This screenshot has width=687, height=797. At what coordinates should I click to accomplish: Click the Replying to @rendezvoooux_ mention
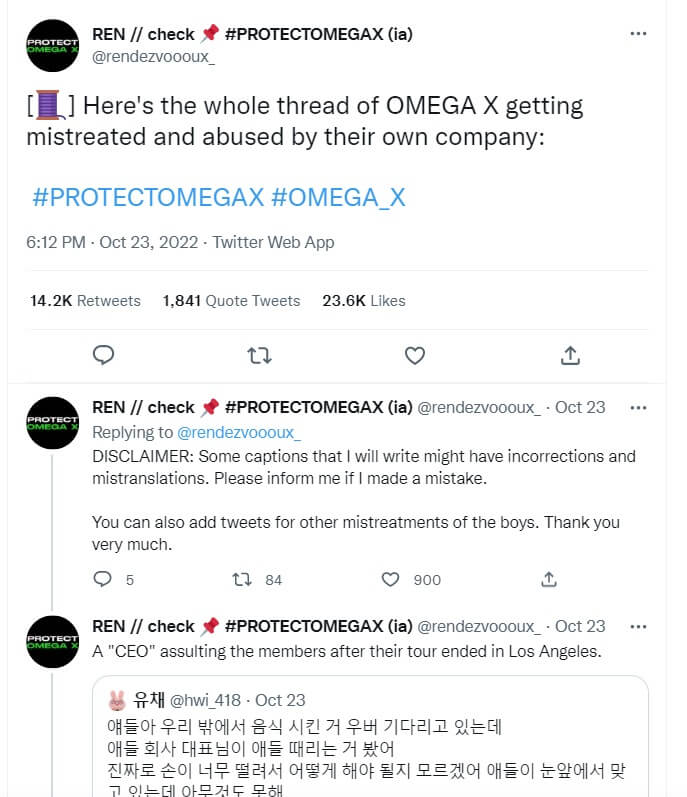click(239, 432)
